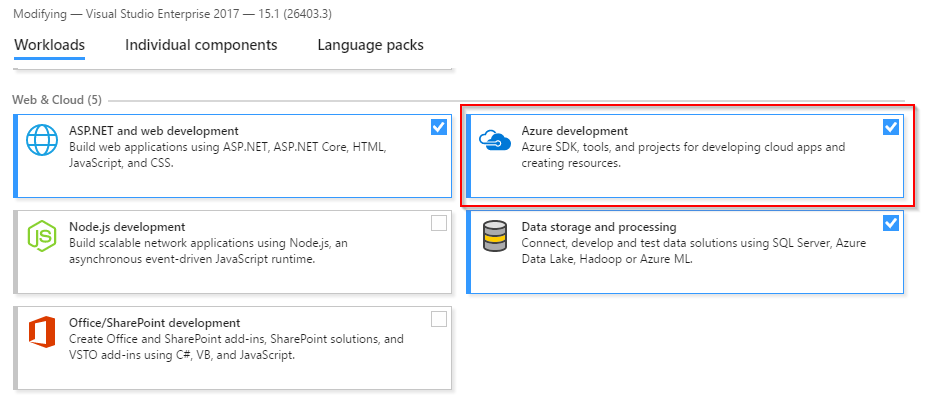Click the Data storage database icon
The image size is (933, 404).
[495, 236]
